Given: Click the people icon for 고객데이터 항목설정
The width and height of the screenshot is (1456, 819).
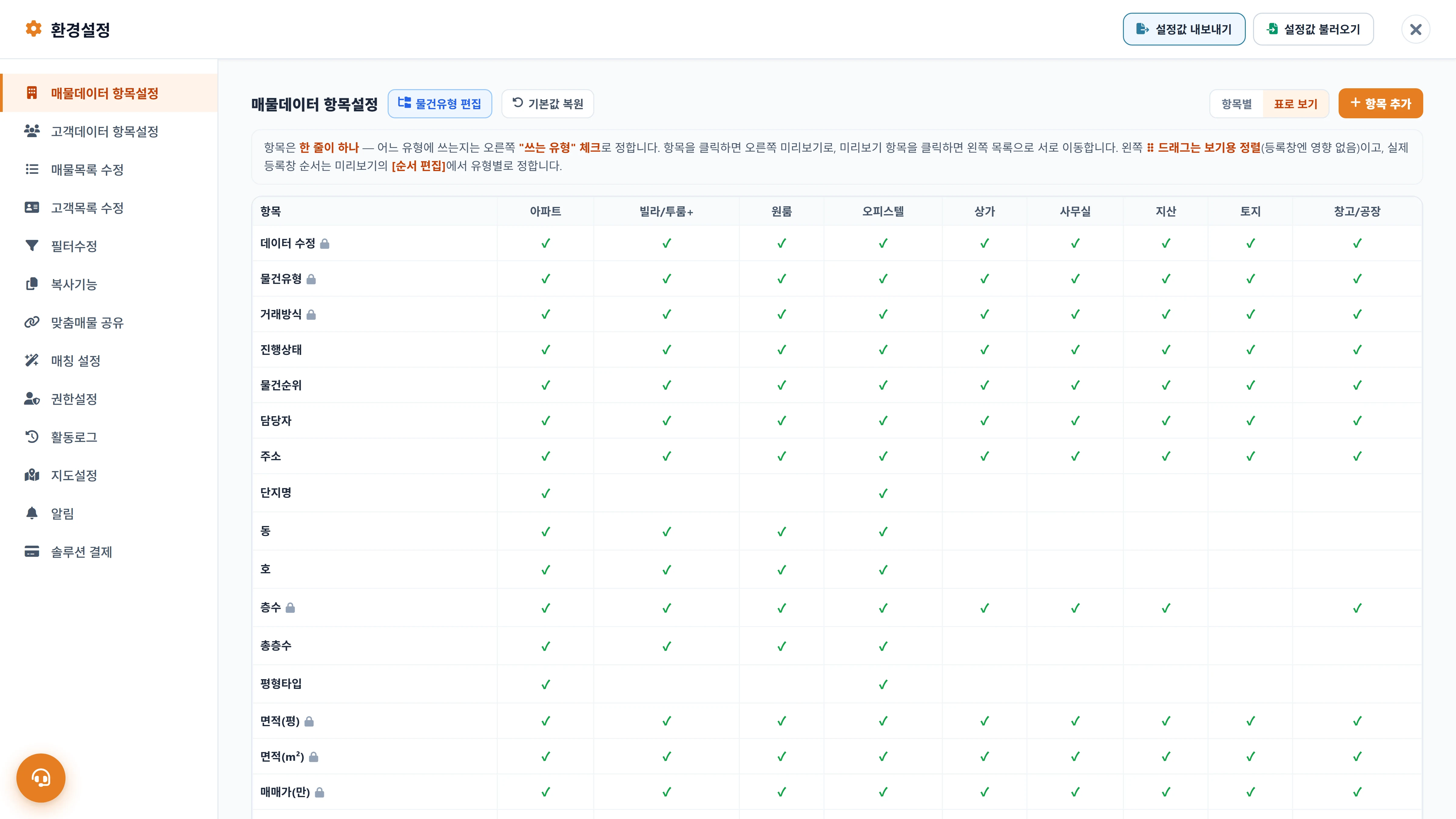Looking at the screenshot, I should (x=32, y=131).
